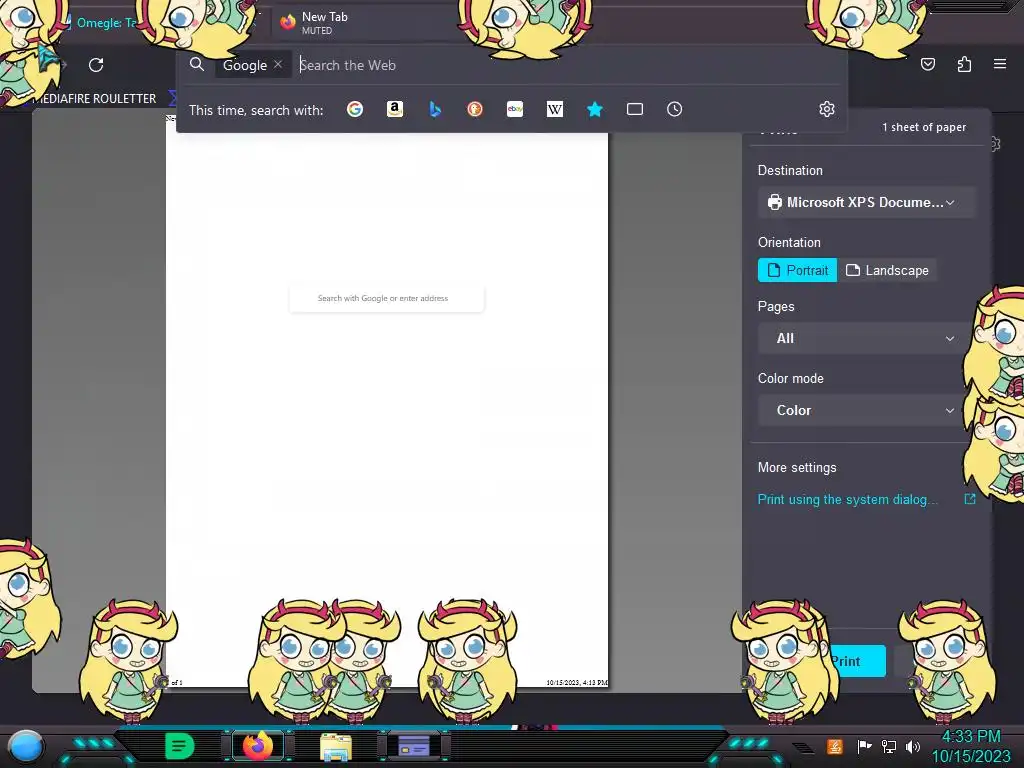Open Print using the system dialog link
Viewport: 1024px width, 768px height.
tap(848, 500)
